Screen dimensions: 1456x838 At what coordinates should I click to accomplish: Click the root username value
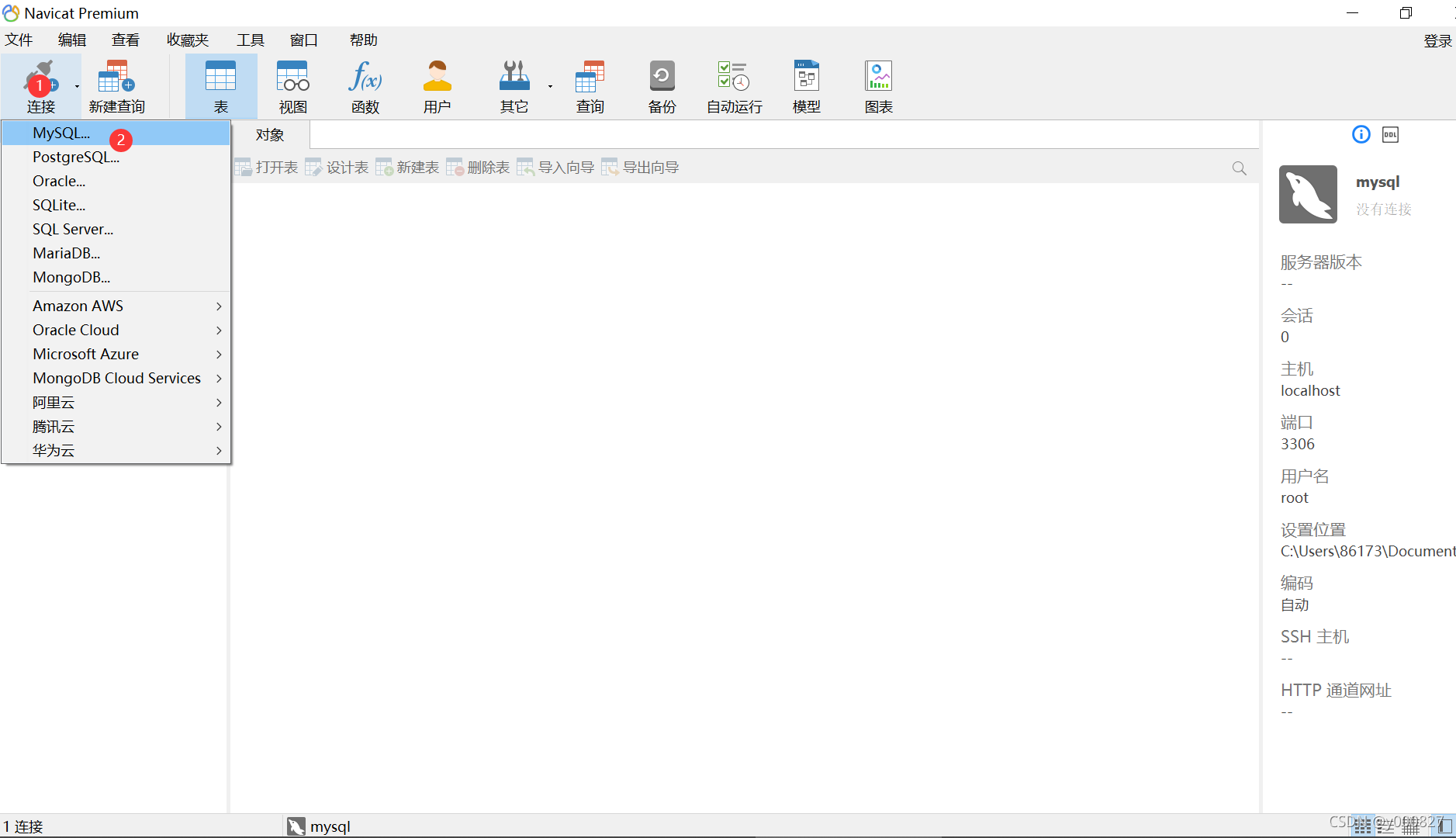point(1294,497)
